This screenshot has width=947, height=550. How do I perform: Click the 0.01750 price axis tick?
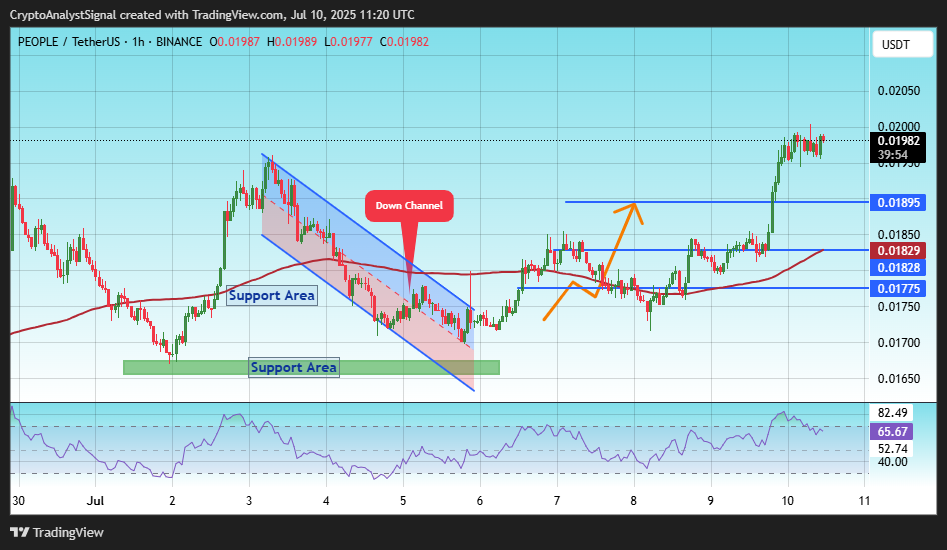[899, 307]
